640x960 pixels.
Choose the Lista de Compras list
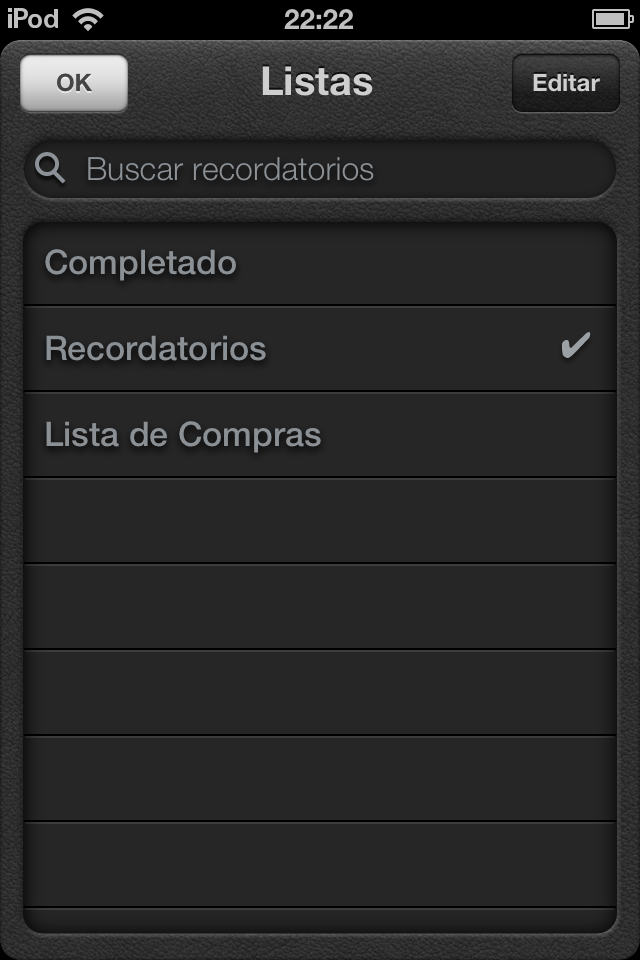tap(320, 435)
